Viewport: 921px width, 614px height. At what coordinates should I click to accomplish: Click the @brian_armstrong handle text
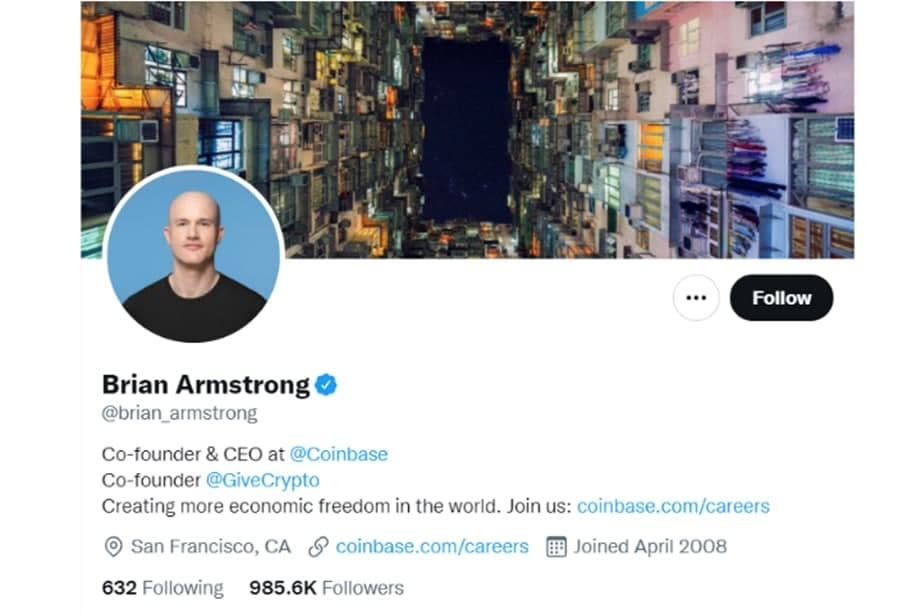click(x=179, y=413)
